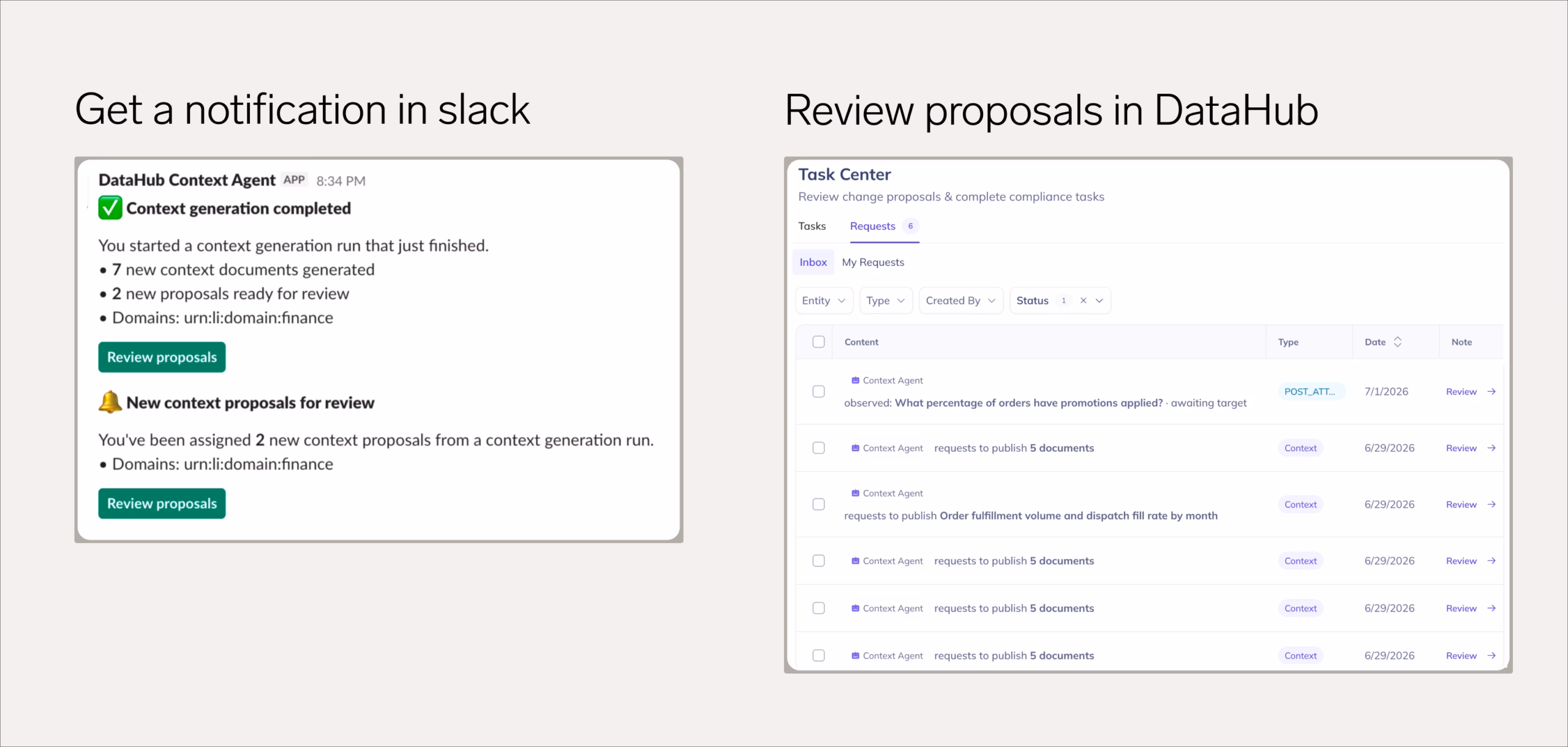Click the Context Agent icon in Order fulfillment row

[855, 493]
